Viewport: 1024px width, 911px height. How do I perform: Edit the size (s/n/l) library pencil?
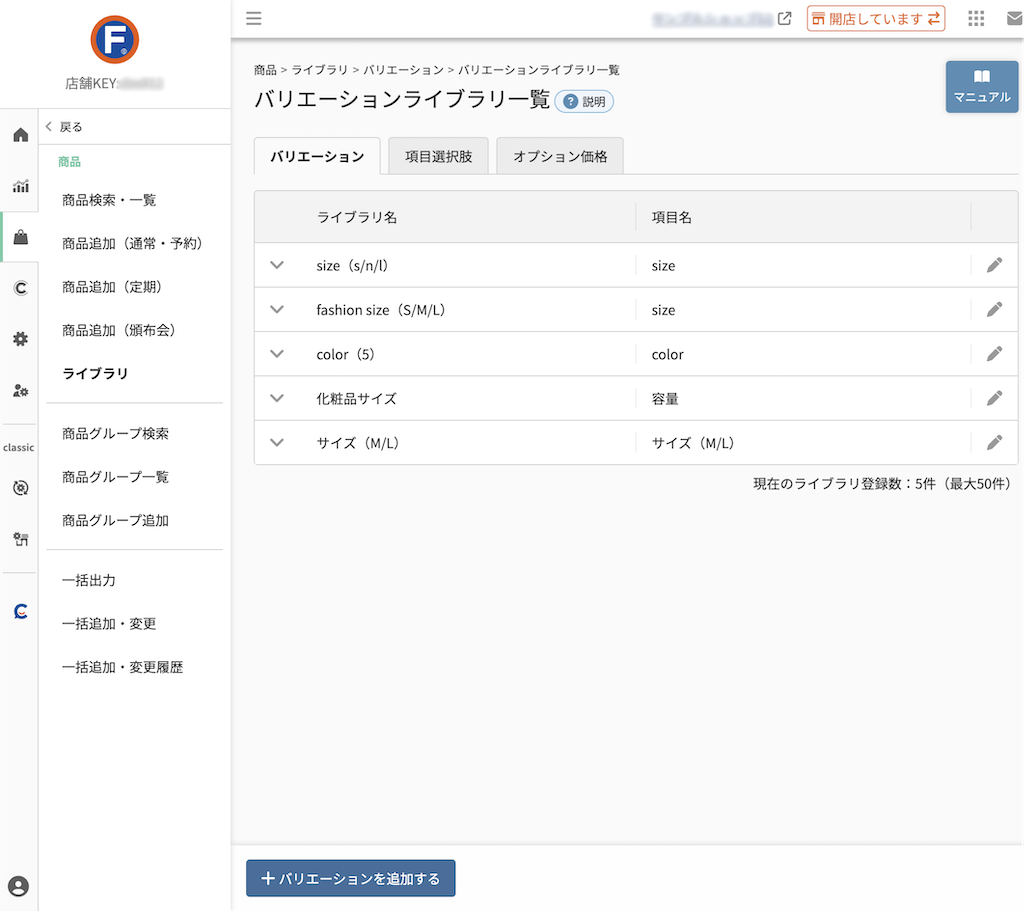(994, 265)
